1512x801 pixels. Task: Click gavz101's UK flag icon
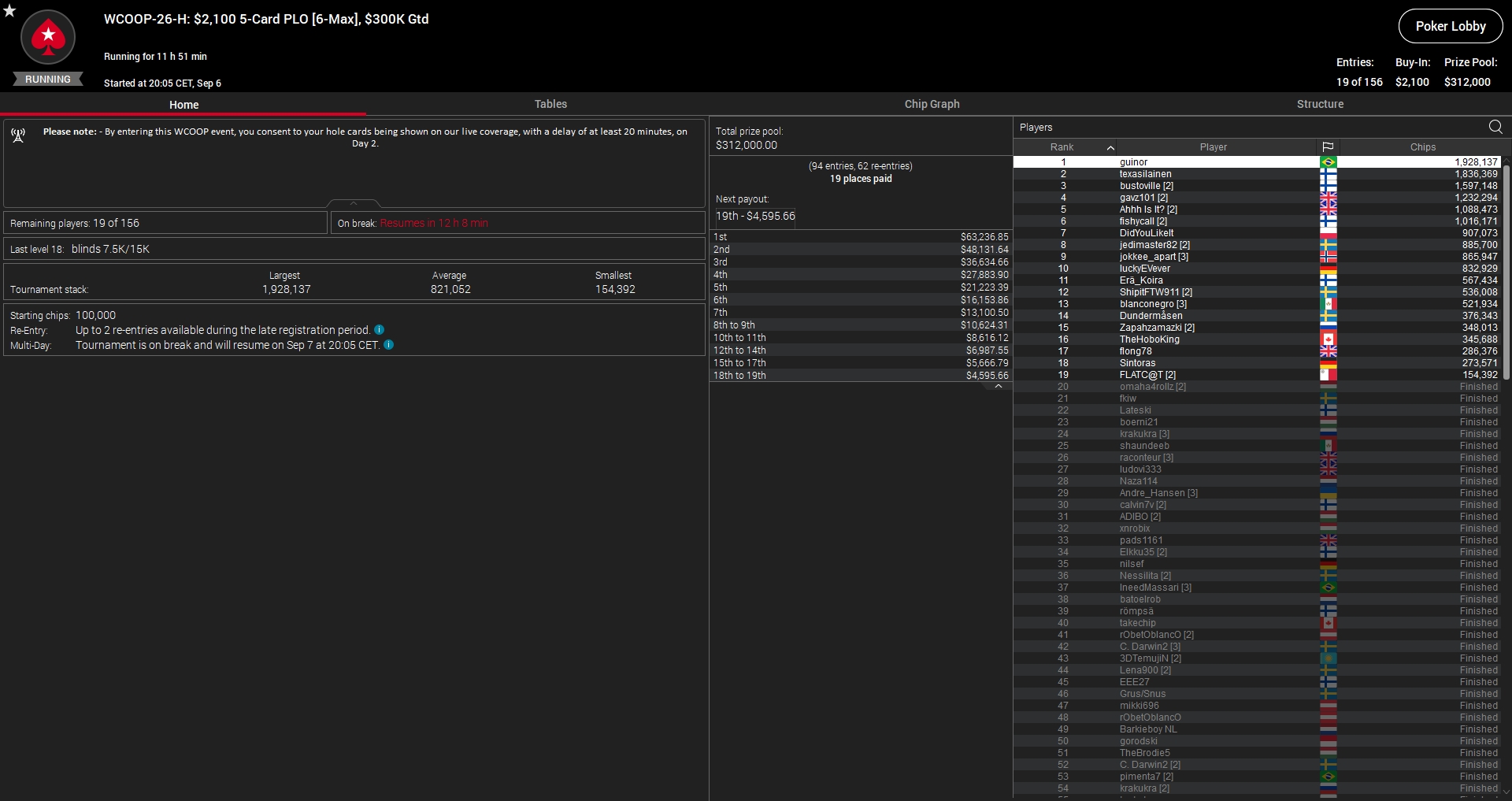click(x=1328, y=198)
